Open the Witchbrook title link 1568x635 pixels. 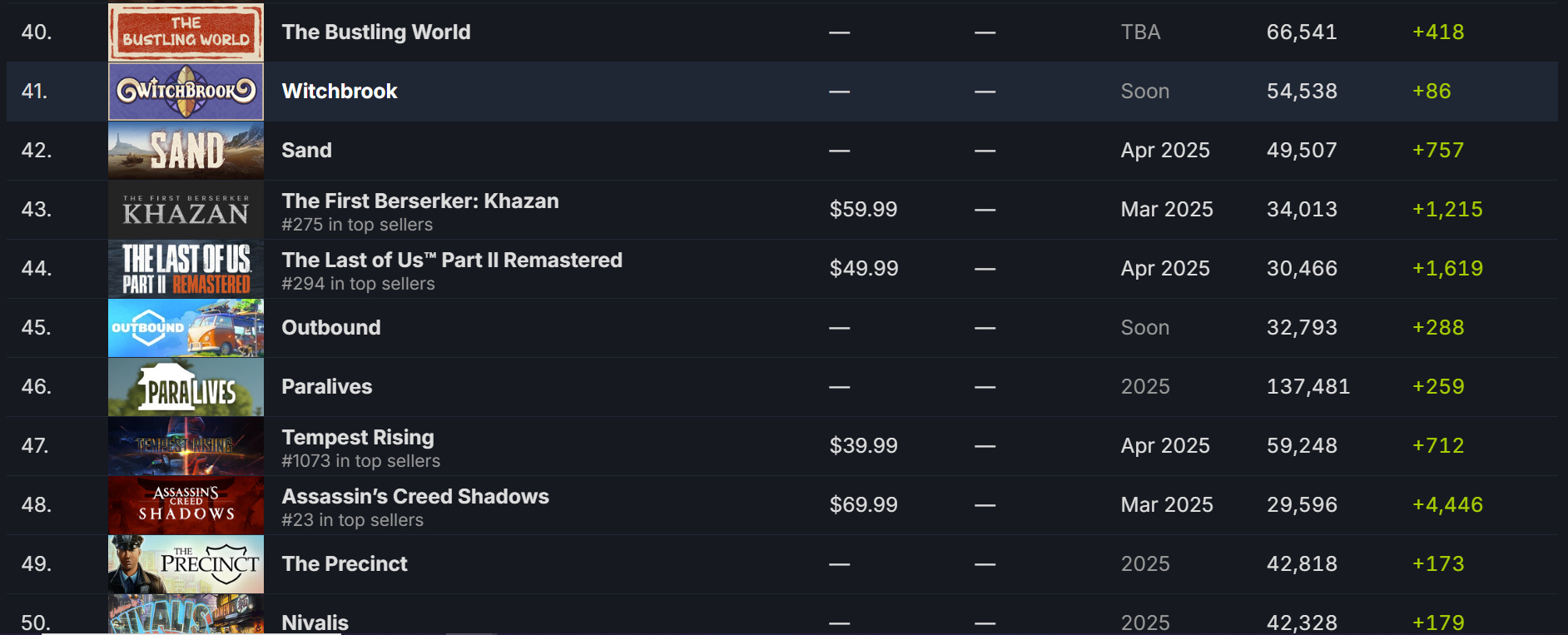point(340,91)
